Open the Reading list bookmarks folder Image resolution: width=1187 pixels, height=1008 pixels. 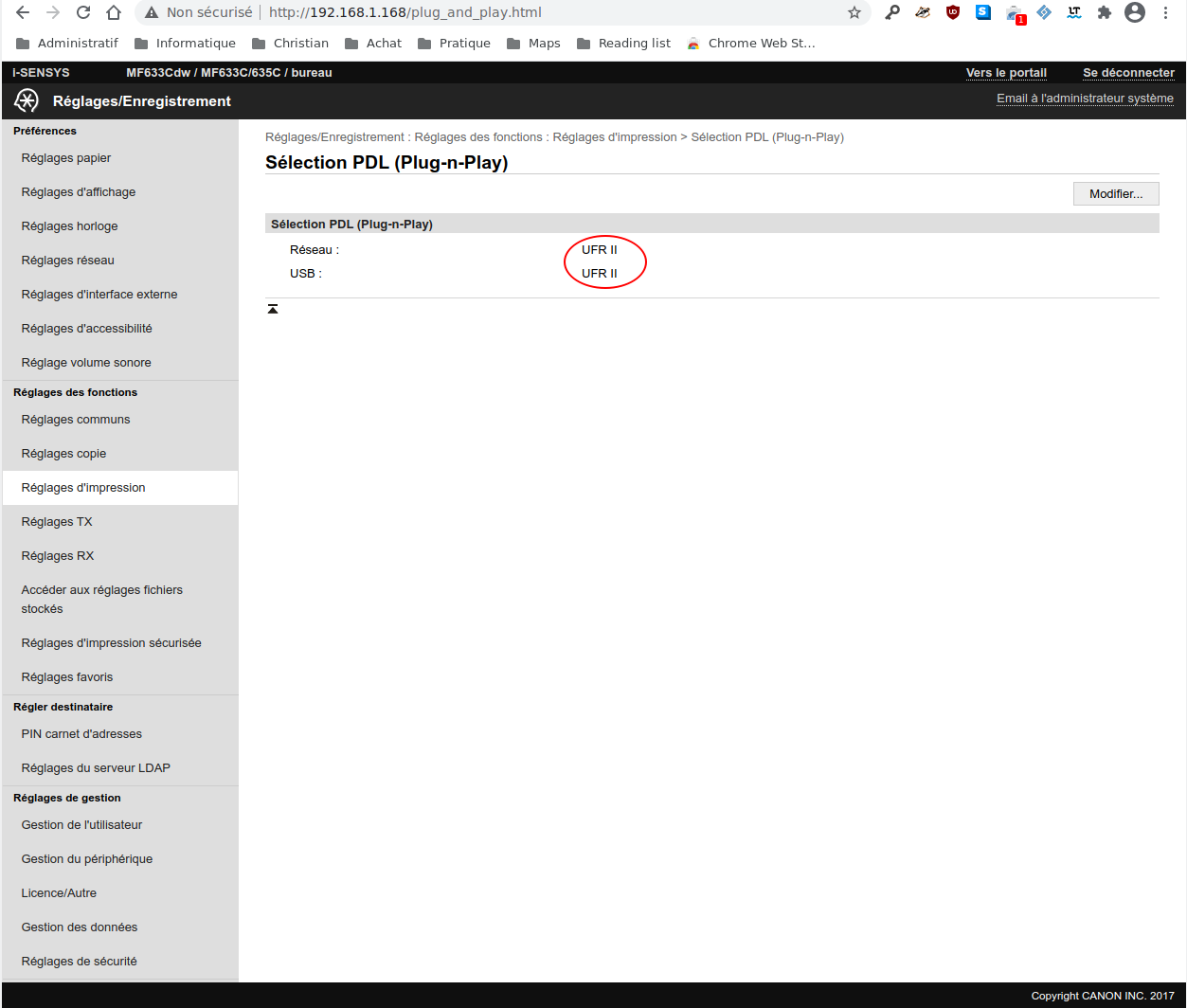pos(623,43)
